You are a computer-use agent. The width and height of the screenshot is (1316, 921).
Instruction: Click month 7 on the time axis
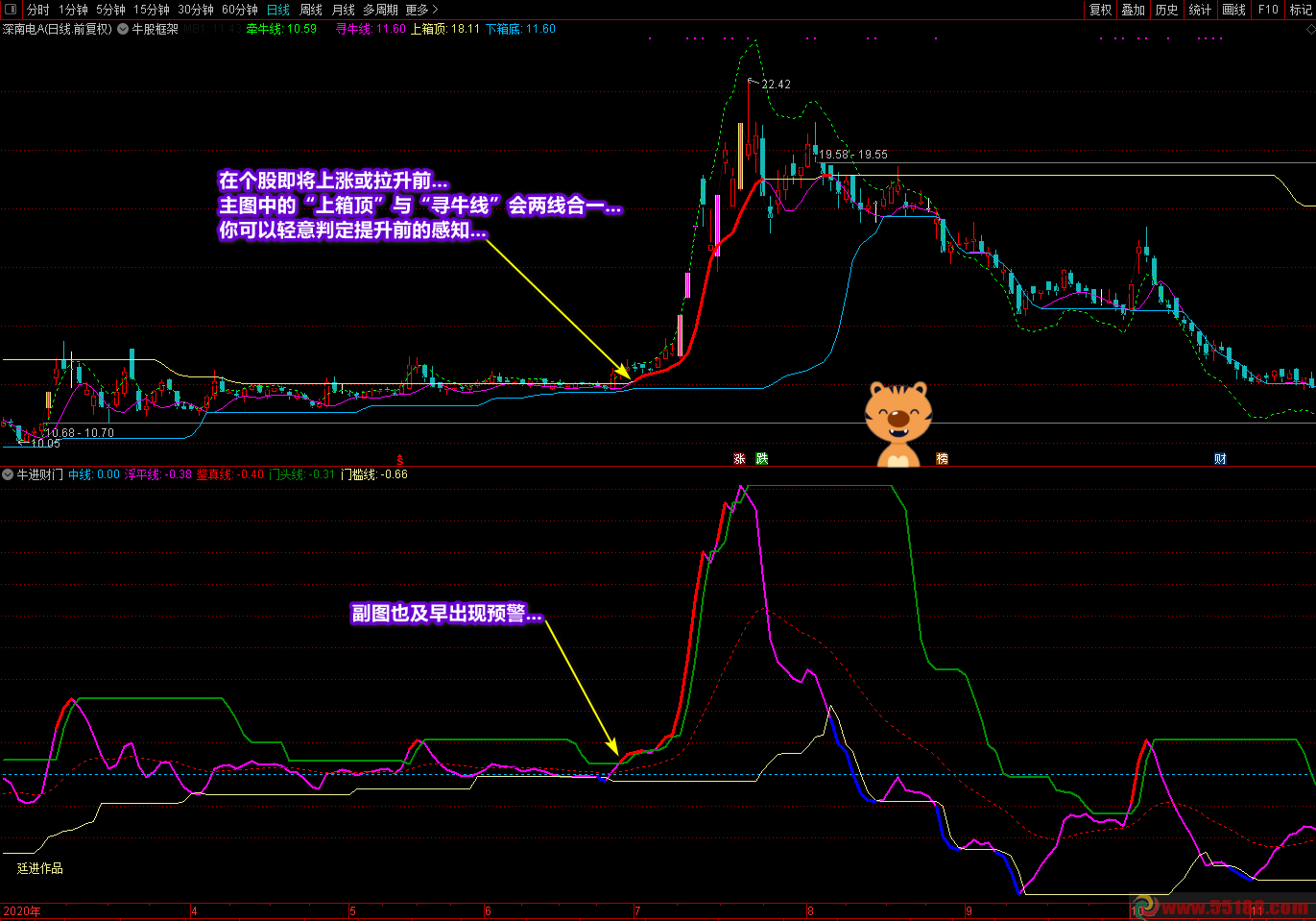pyautogui.click(x=636, y=911)
